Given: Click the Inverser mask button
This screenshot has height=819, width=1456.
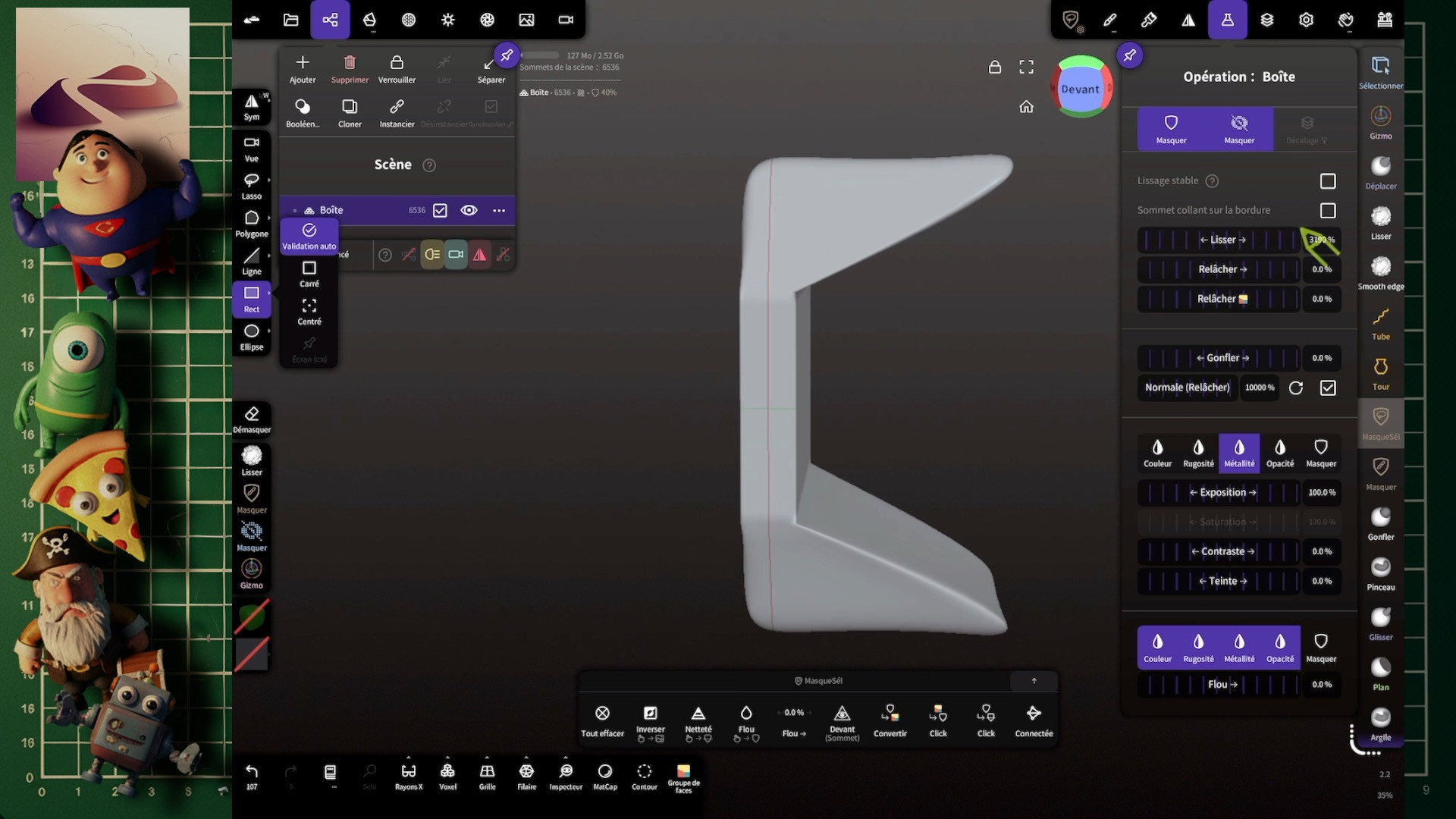Looking at the screenshot, I should pyautogui.click(x=650, y=720).
